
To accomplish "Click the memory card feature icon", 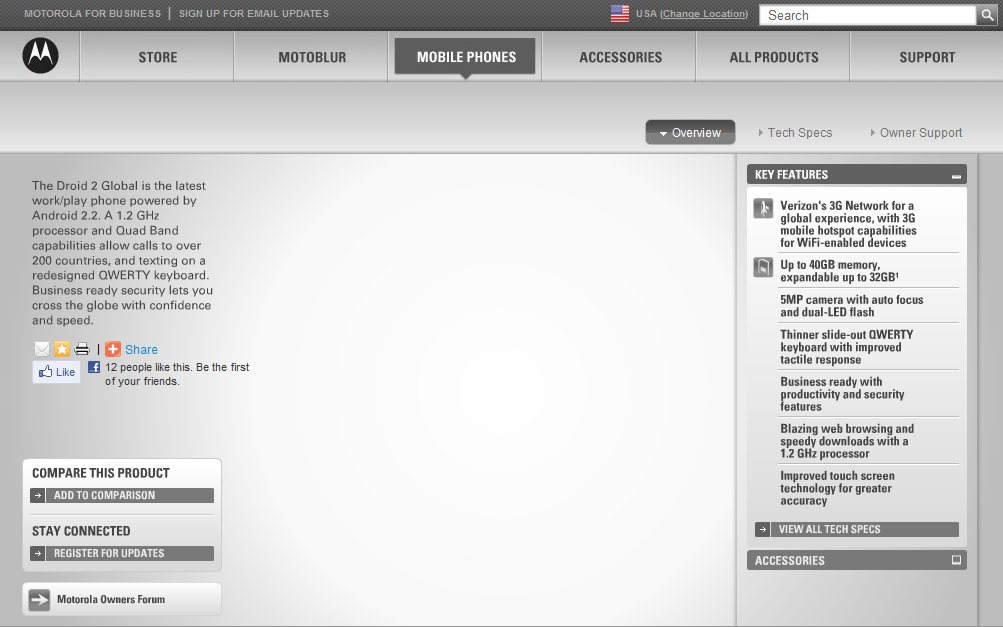I will click(763, 267).
